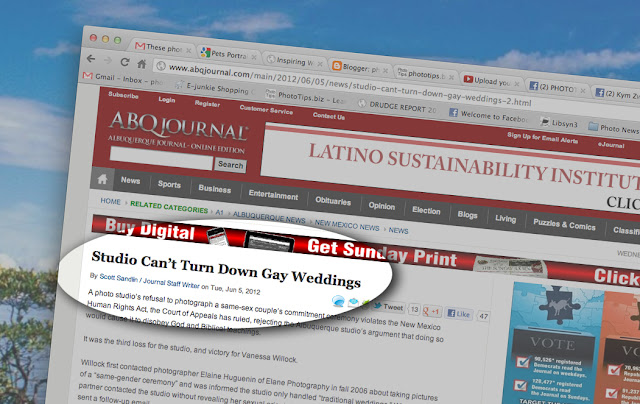Switch to the Pets Portra tab
Viewport: 640px width, 404px height.
[227, 54]
